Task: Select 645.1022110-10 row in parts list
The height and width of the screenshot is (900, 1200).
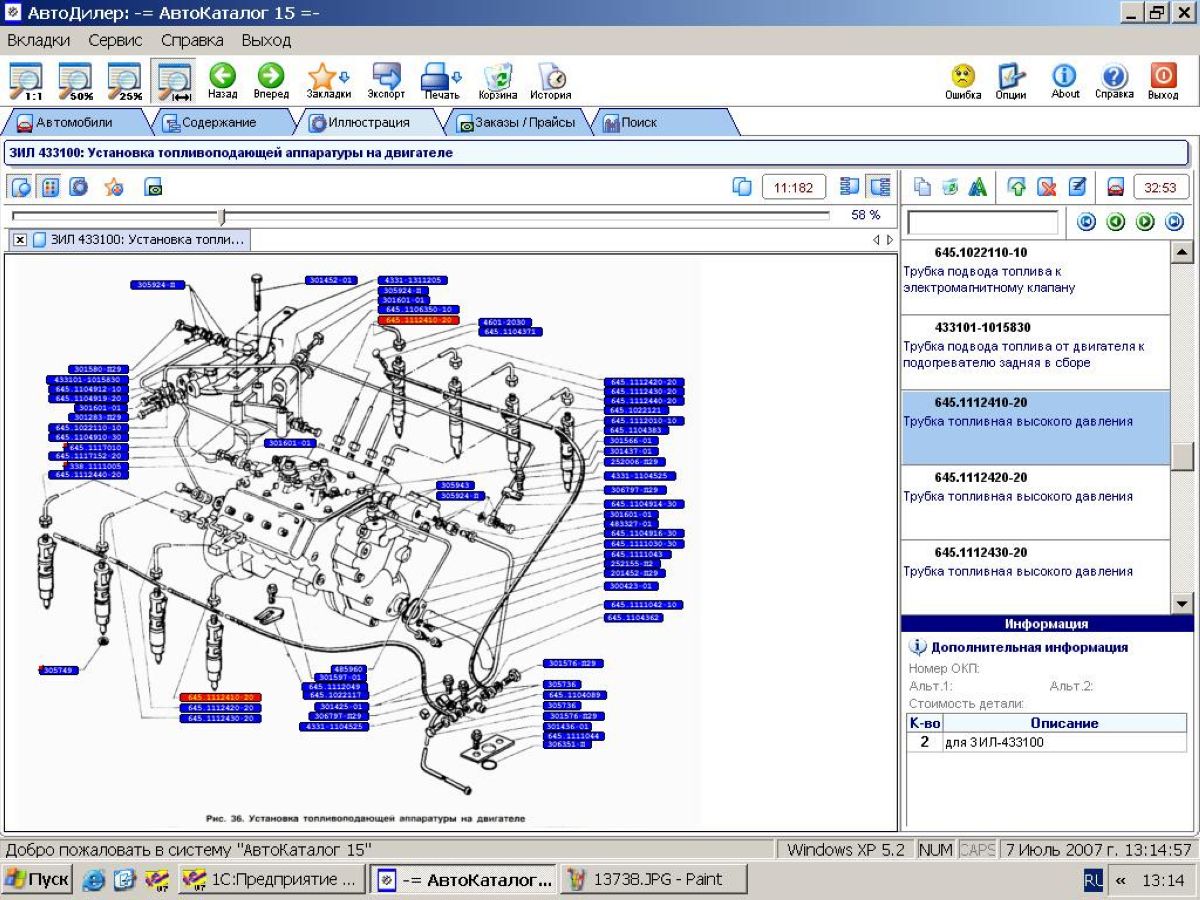Action: click(x=1035, y=277)
